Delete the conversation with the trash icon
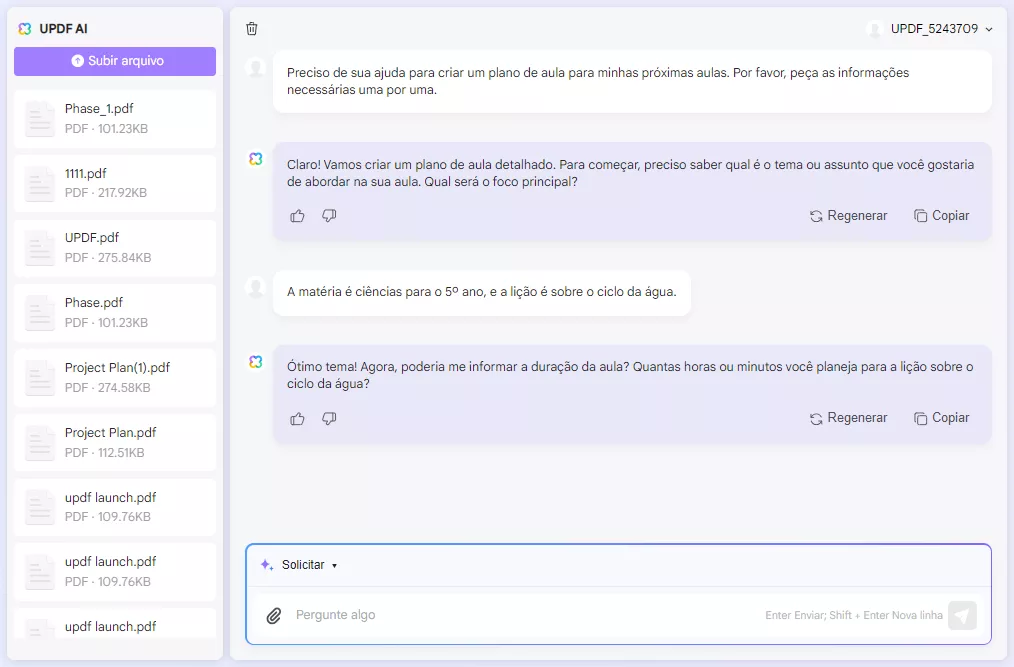The image size is (1014, 667). click(251, 29)
